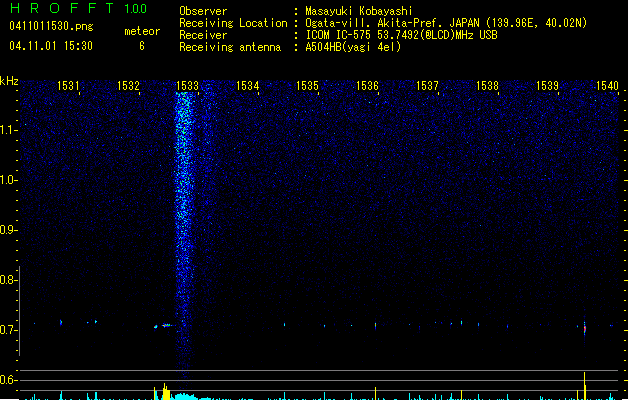
Task: Click the 1534 time axis label
Action: point(248,85)
